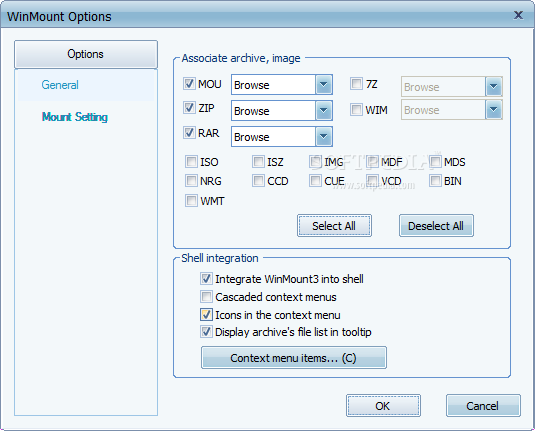This screenshot has height=431, width=535.
Task: Tick the ISO checkbox
Action: pyautogui.click(x=191, y=161)
